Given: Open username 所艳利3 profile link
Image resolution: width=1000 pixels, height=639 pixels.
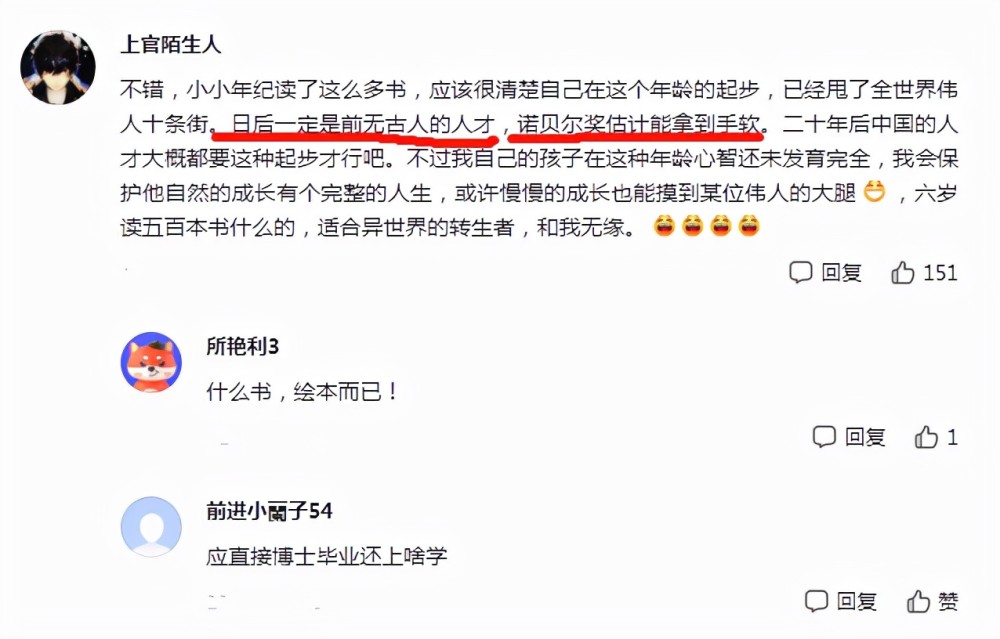Looking at the screenshot, I should 242,346.
